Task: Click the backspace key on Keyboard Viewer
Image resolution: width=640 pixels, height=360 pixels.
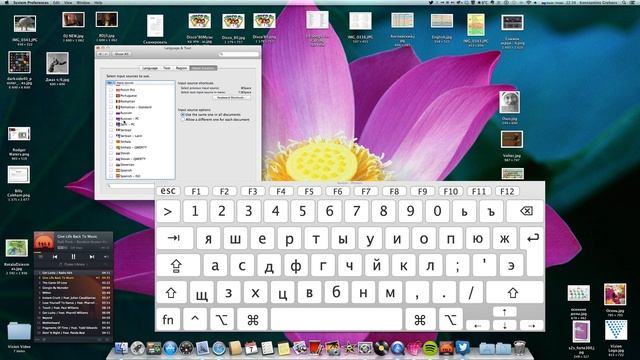Action: point(525,211)
